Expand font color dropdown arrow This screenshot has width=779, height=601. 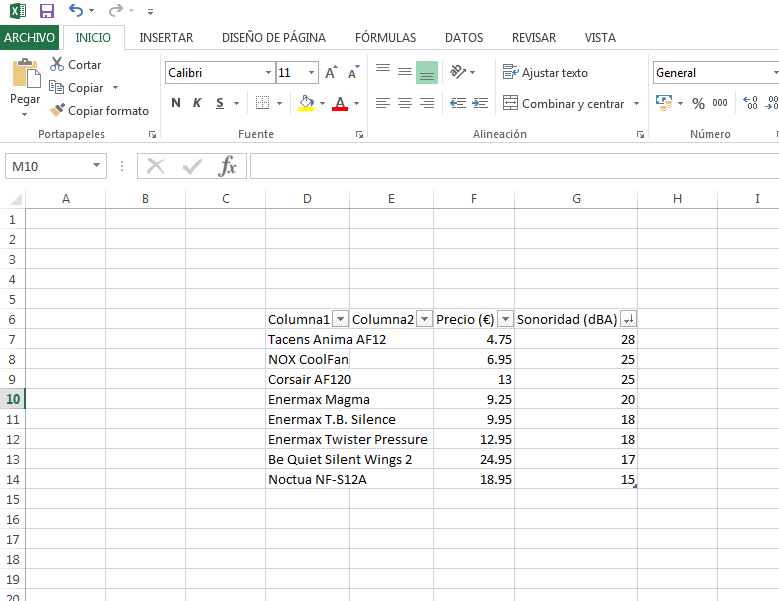point(357,103)
